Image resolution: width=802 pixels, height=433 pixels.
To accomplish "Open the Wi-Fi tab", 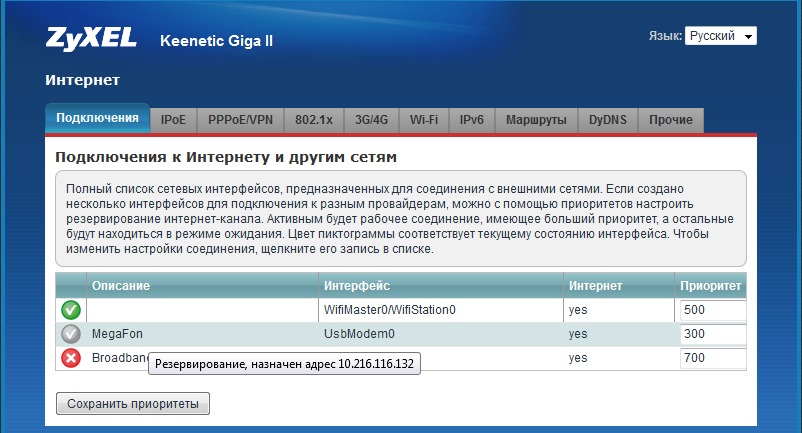I will click(424, 120).
